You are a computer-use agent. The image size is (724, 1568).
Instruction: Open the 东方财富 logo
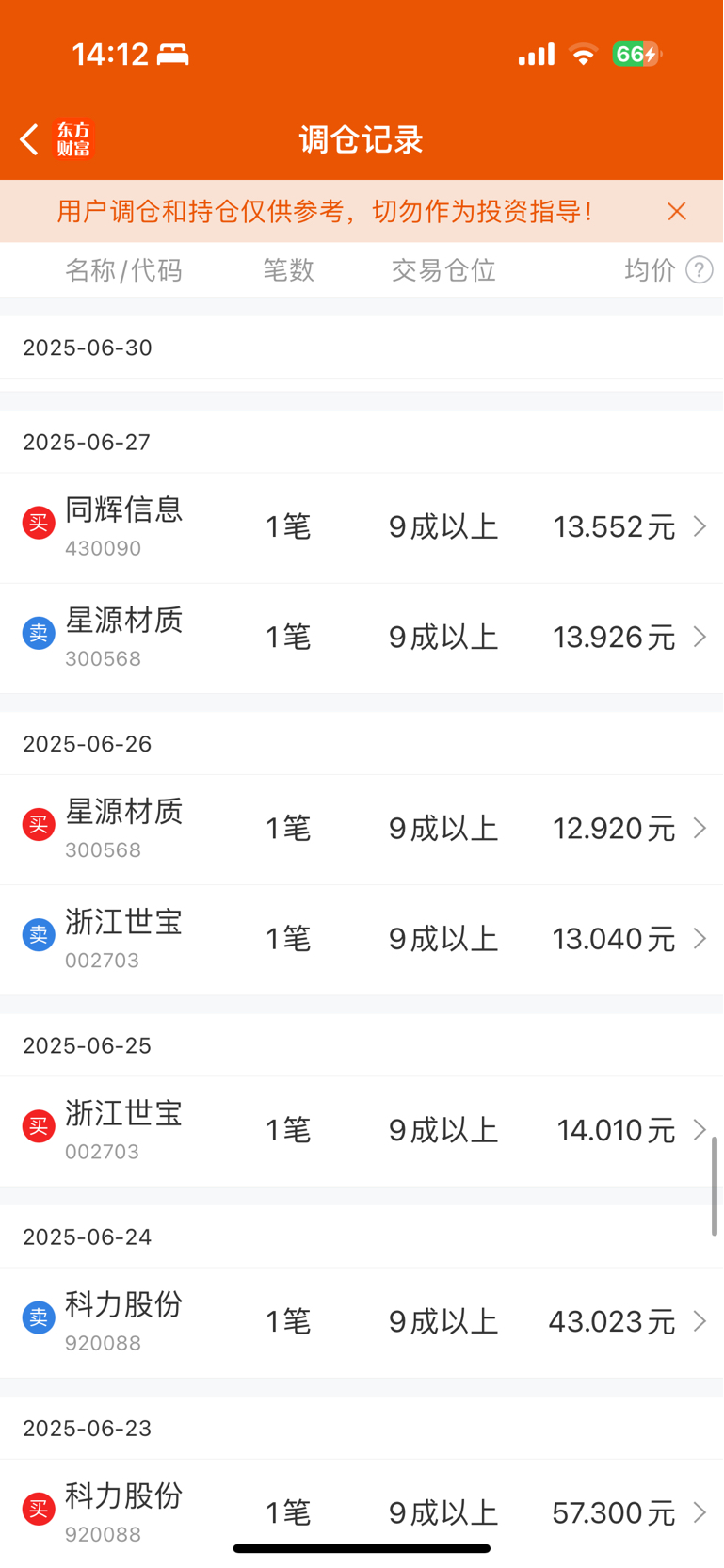(73, 139)
